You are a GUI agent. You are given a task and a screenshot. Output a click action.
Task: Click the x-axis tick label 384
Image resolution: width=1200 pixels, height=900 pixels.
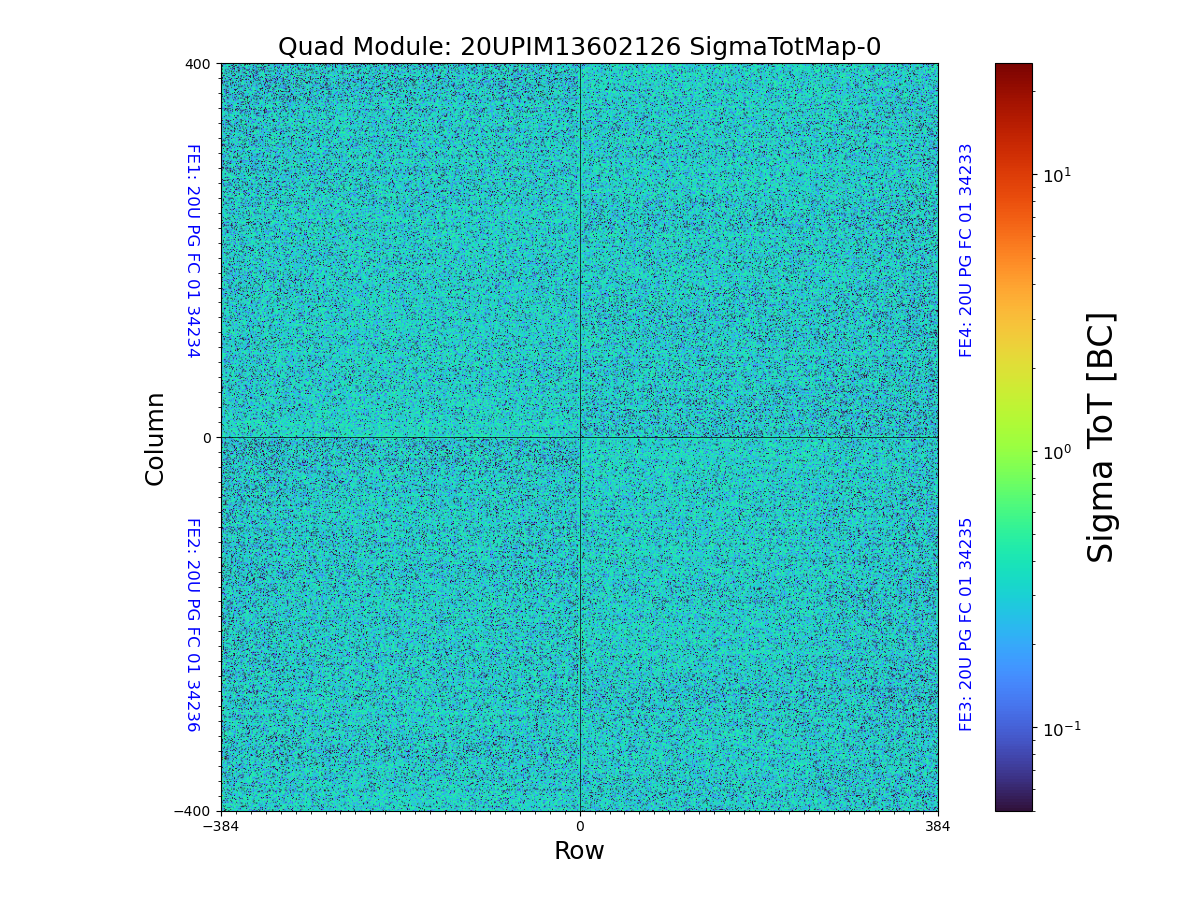pyautogui.click(x=938, y=827)
